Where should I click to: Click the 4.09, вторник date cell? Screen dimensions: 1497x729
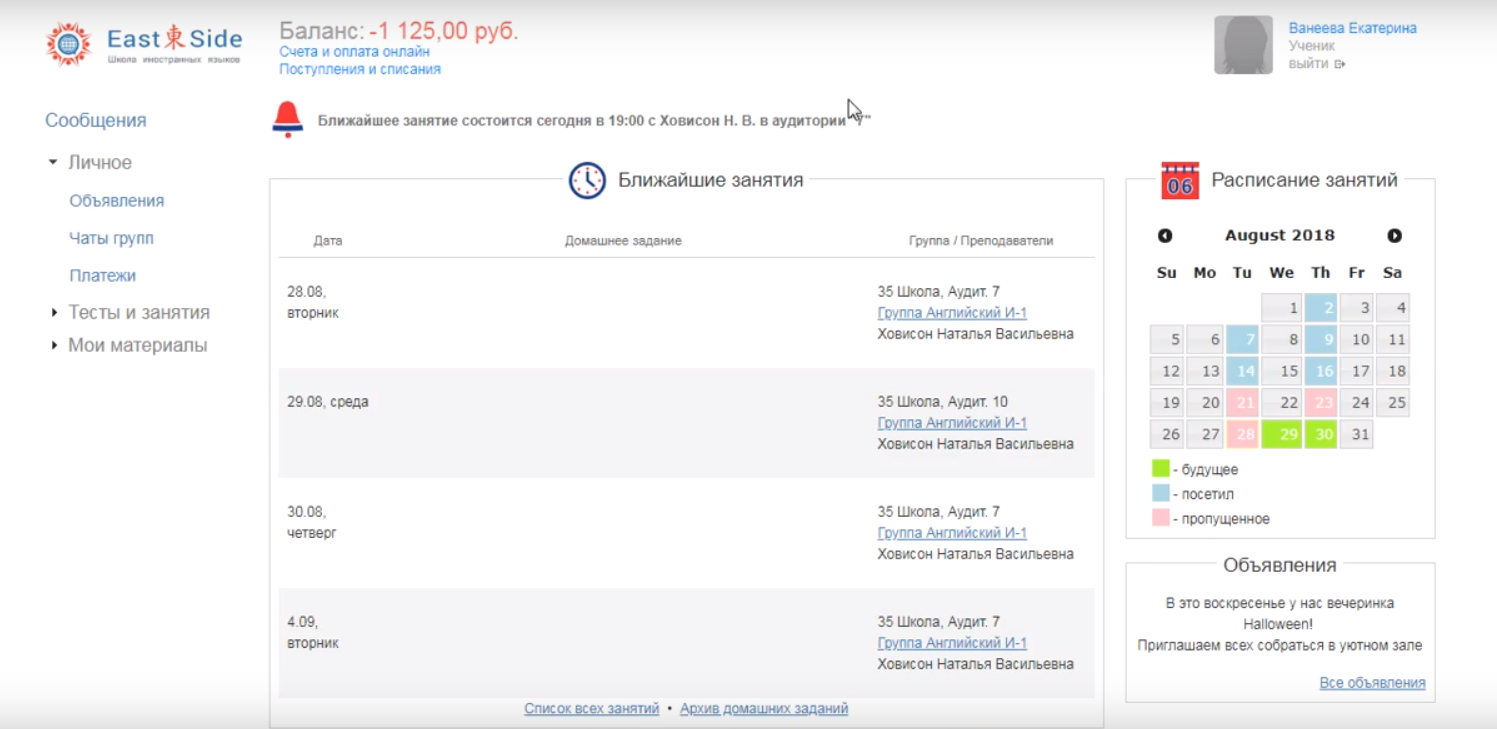(x=313, y=632)
